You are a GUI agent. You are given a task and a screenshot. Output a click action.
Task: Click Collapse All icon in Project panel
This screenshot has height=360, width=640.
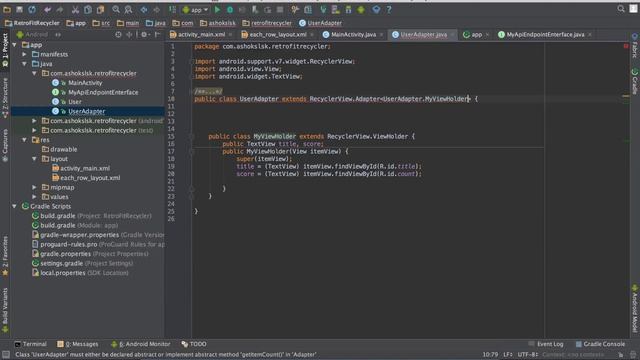coord(129,35)
